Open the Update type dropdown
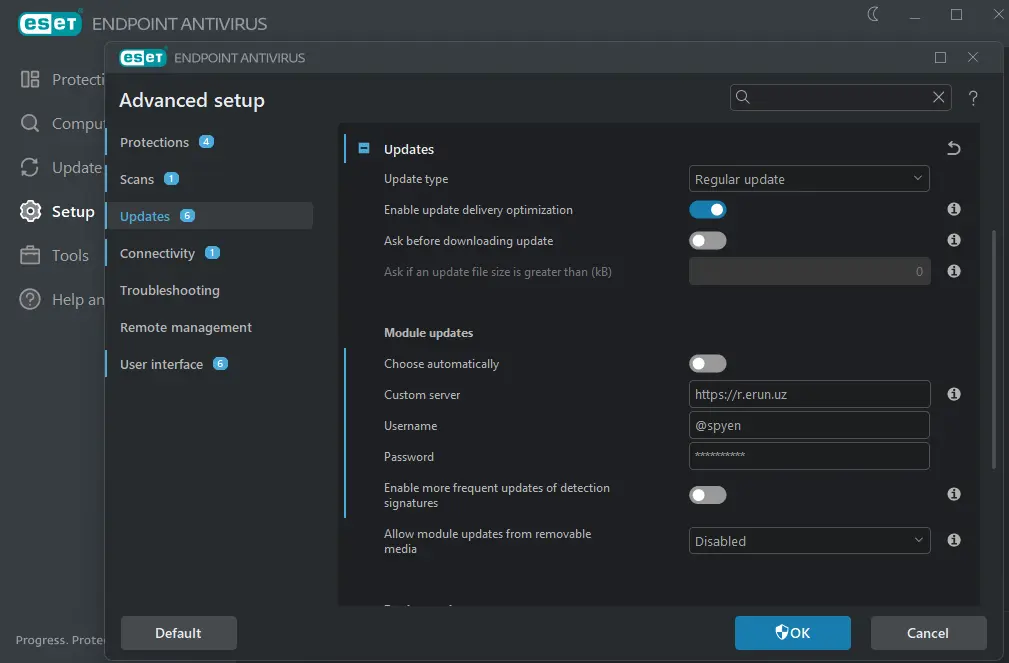 [x=809, y=179]
